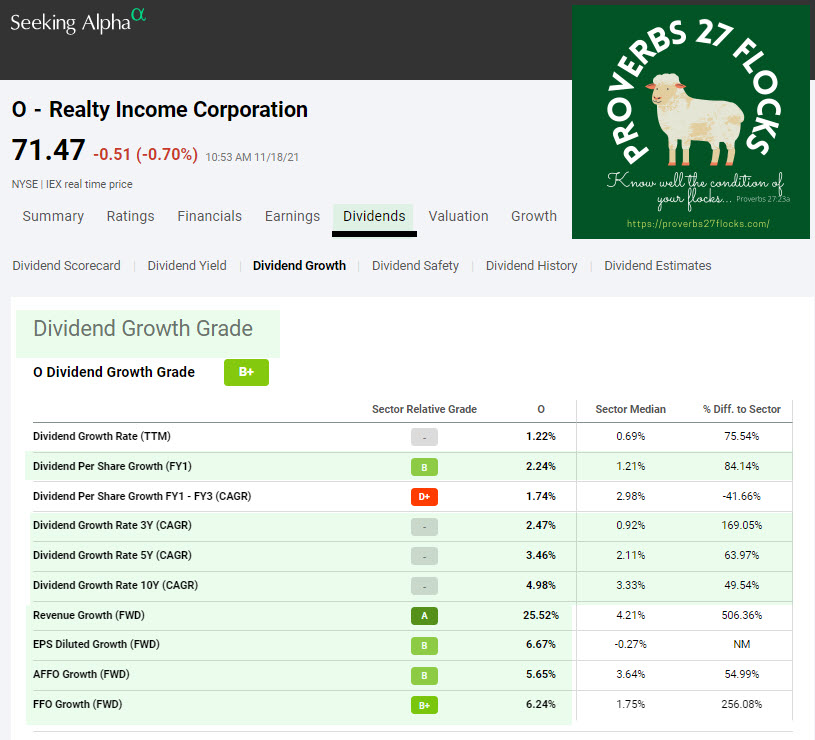Switch to the Ratings tab
Viewport: 815px width, 740px height.
click(x=131, y=216)
